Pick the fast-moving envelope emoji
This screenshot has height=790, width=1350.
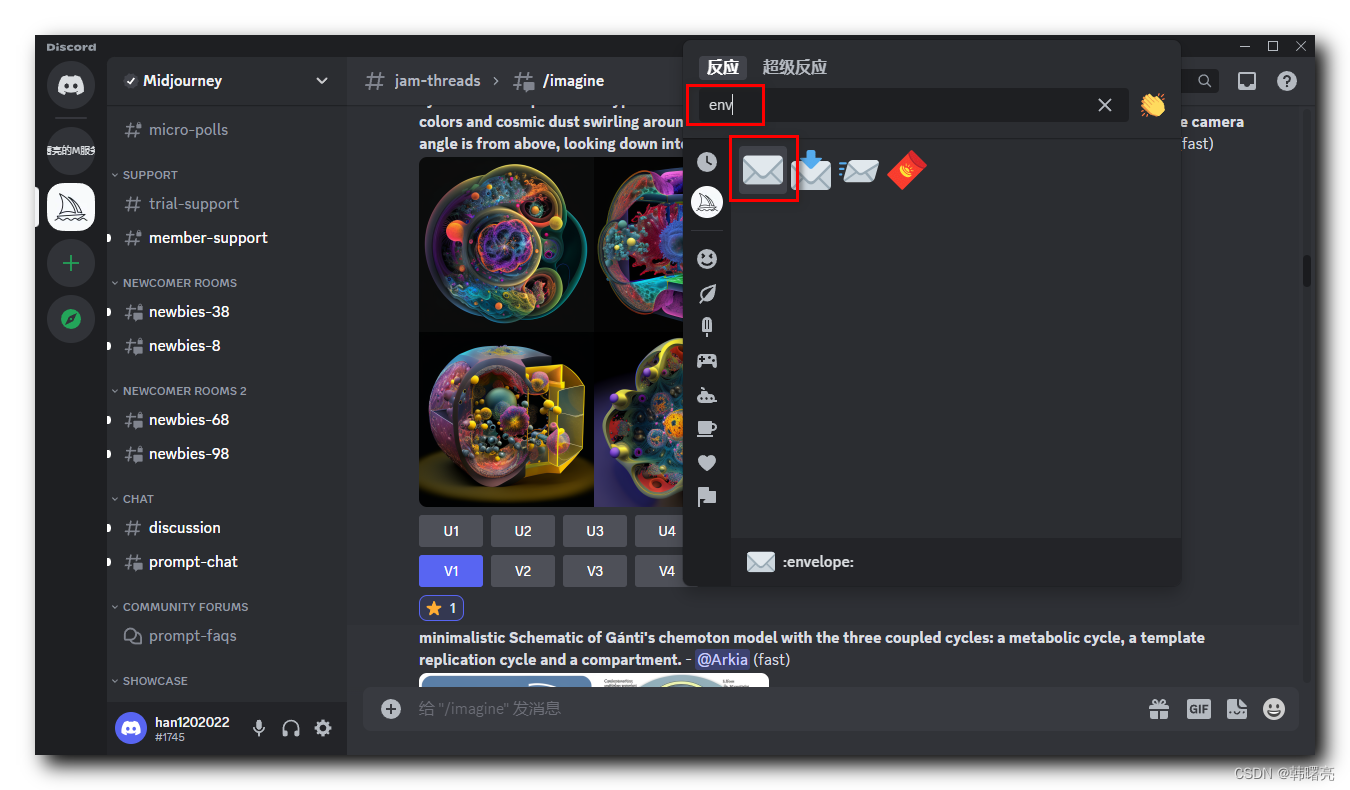click(859, 171)
